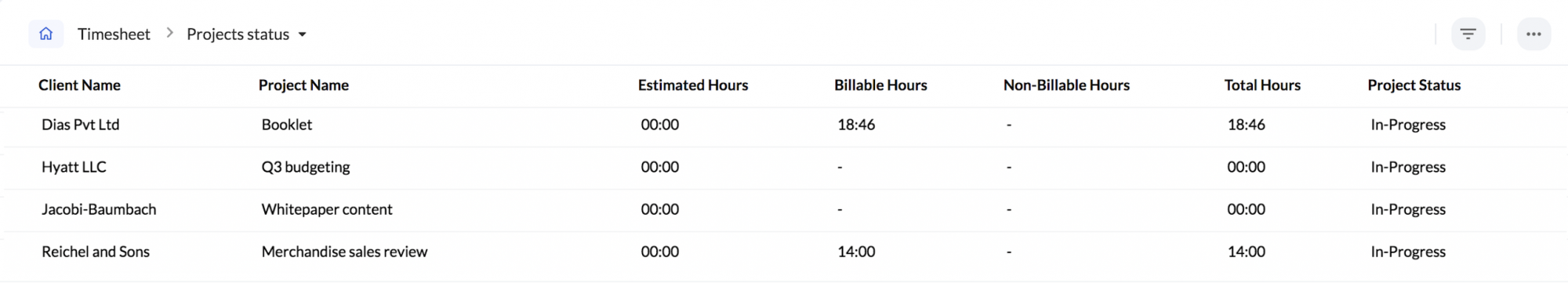Open the Q3 budgeting project
The height and width of the screenshot is (283, 1568).
(306, 167)
